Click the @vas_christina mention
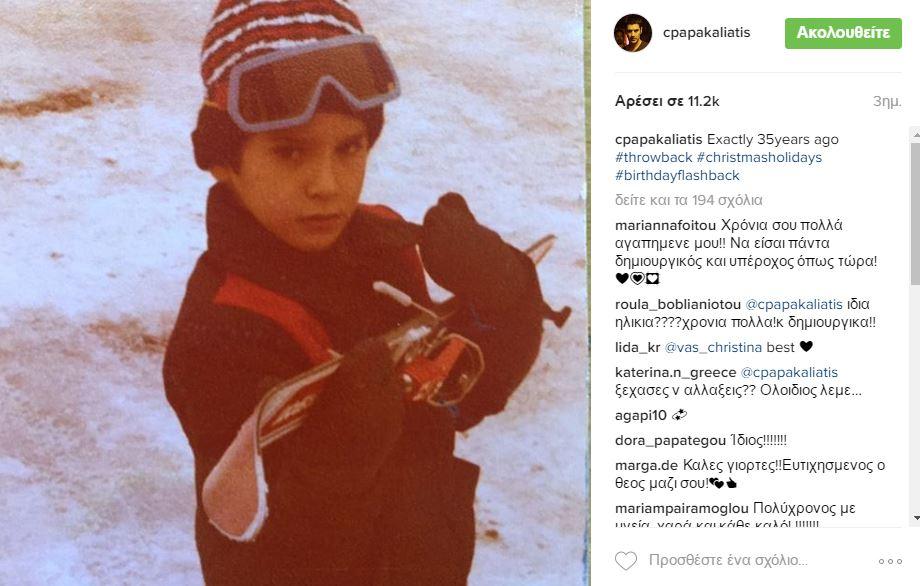This screenshot has height=586, width=920. click(x=713, y=347)
